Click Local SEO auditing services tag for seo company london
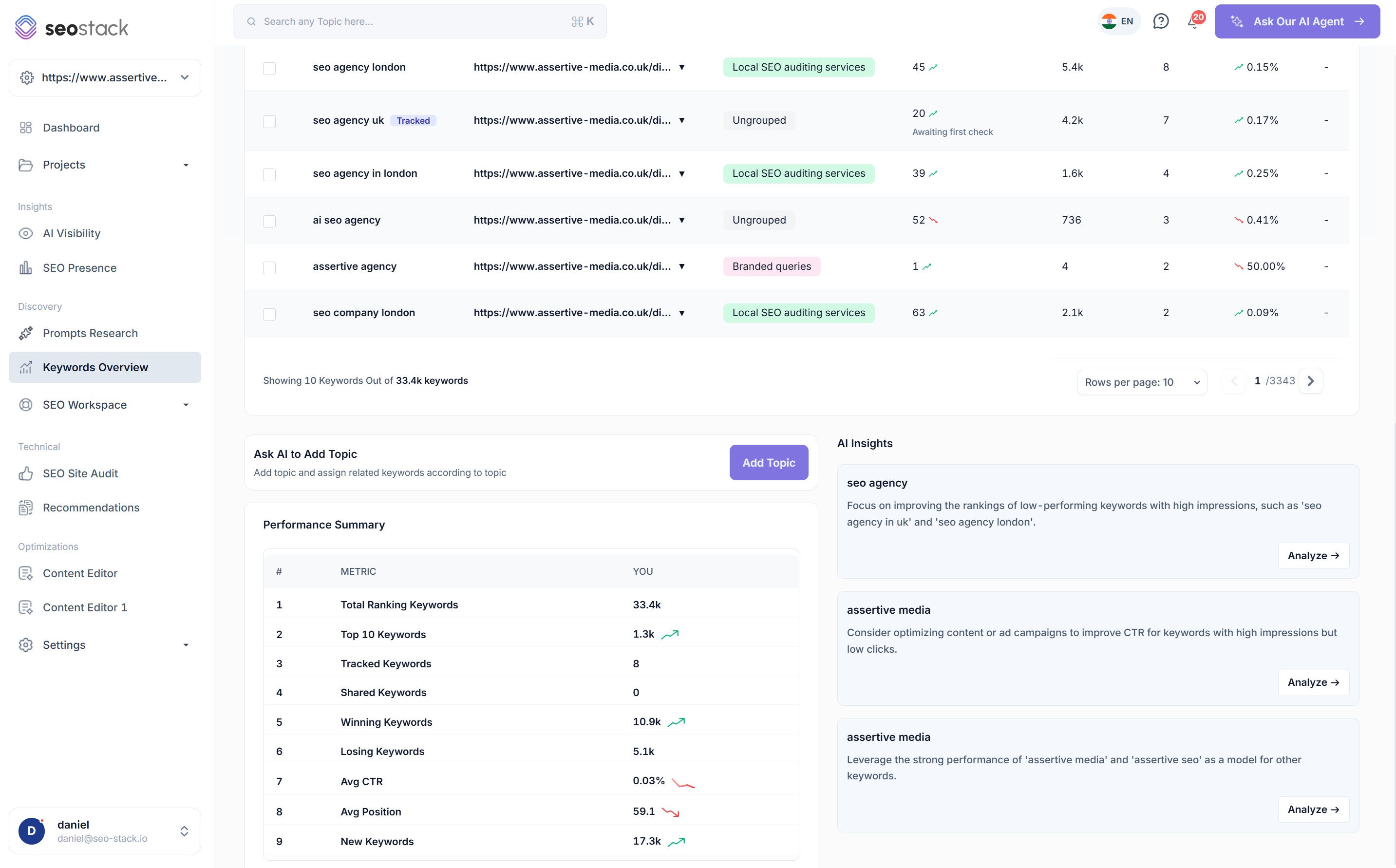The height and width of the screenshot is (868, 1396). (798, 313)
